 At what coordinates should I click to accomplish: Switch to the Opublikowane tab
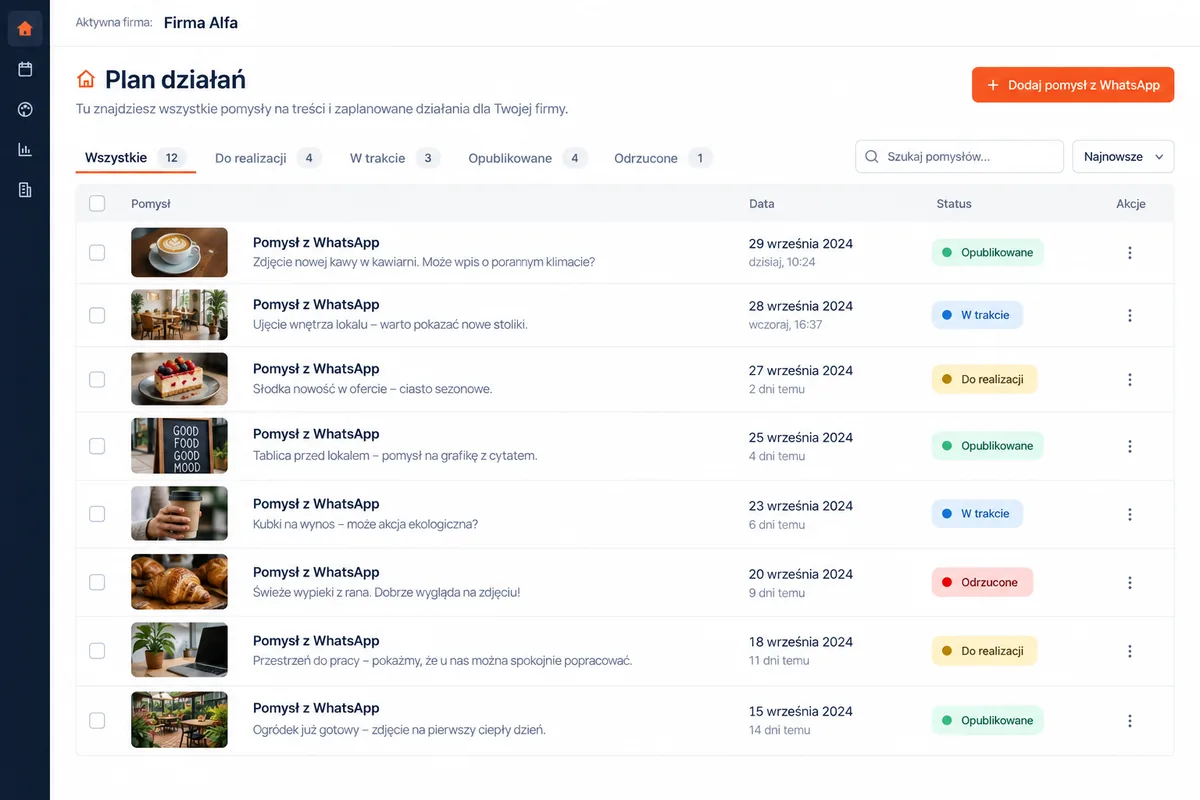[x=527, y=158]
